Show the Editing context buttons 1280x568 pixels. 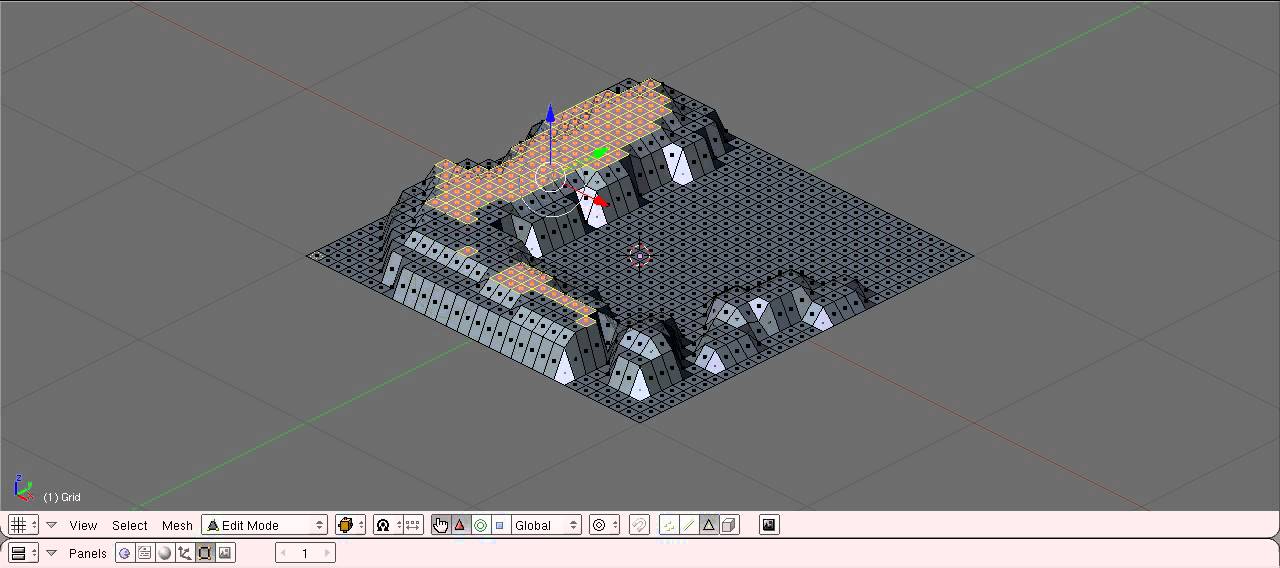pos(205,553)
